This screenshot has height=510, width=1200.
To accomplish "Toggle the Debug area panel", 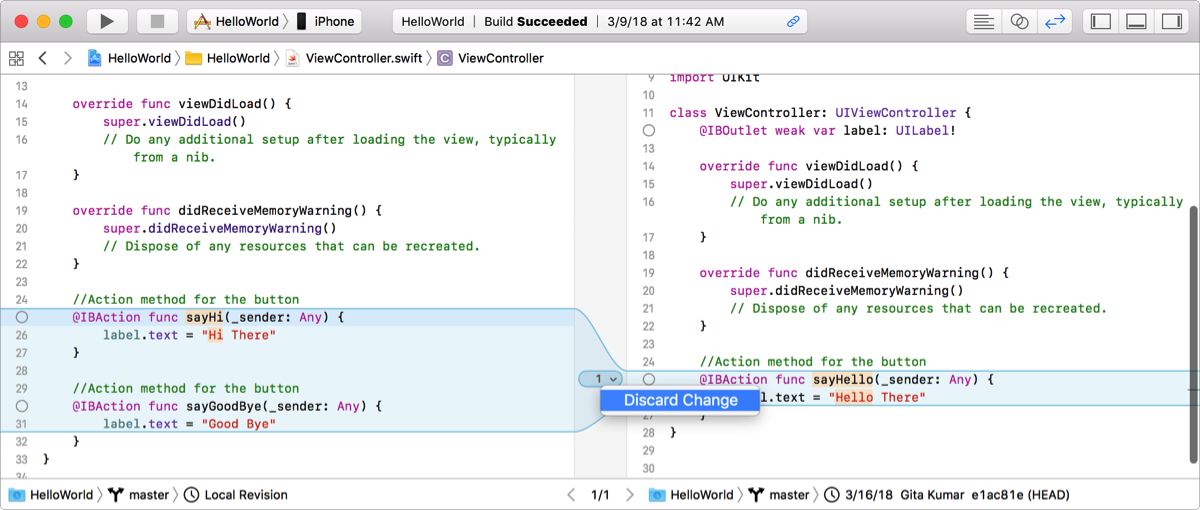I will coord(1136,21).
